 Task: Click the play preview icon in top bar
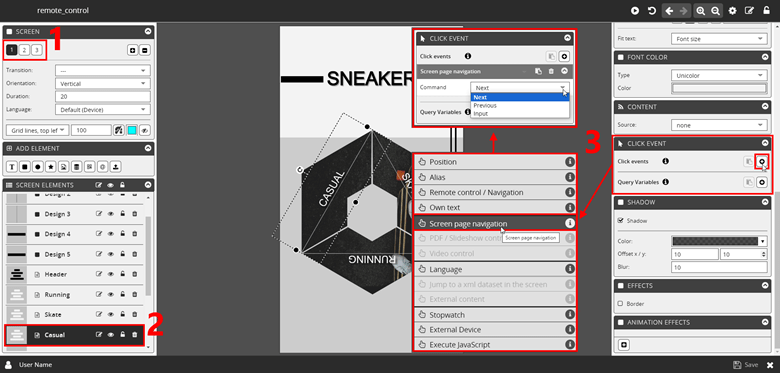coord(635,10)
